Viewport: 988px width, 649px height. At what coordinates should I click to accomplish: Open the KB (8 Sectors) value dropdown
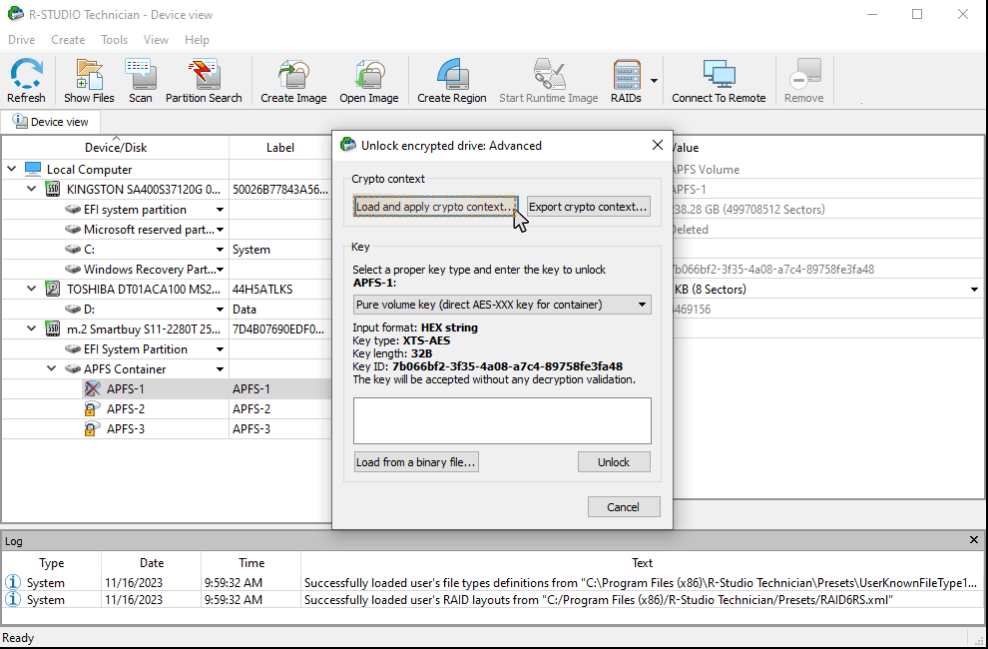click(975, 290)
